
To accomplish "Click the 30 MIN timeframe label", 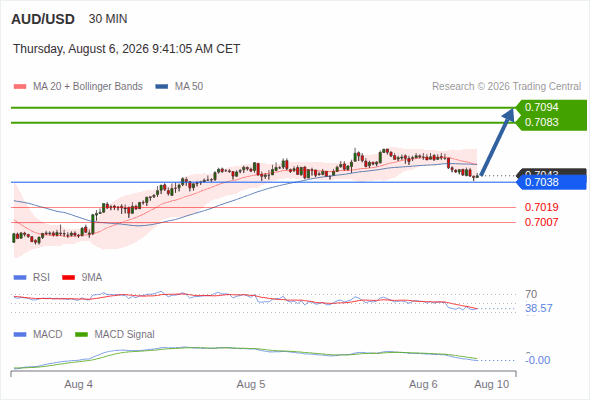I will click(x=108, y=19).
